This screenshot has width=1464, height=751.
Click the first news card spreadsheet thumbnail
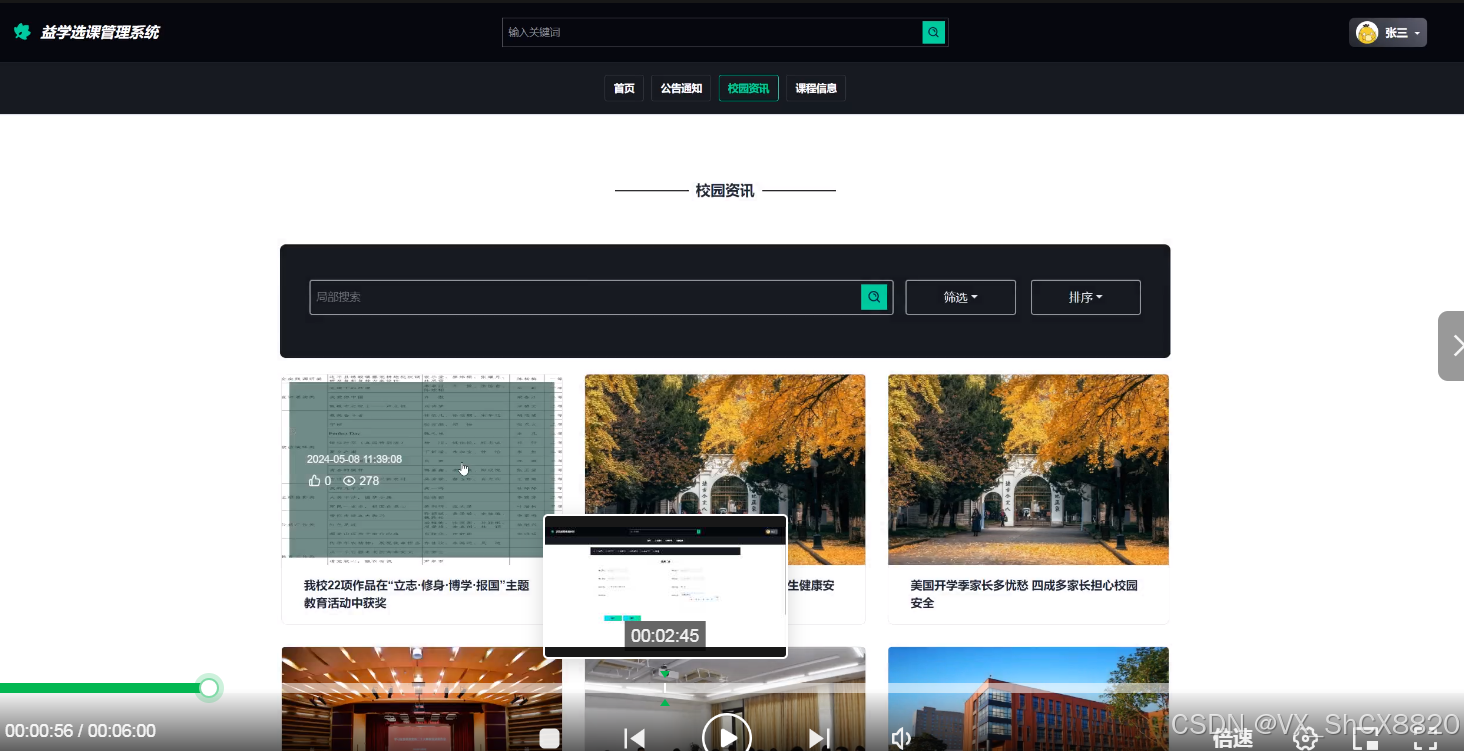(x=421, y=470)
